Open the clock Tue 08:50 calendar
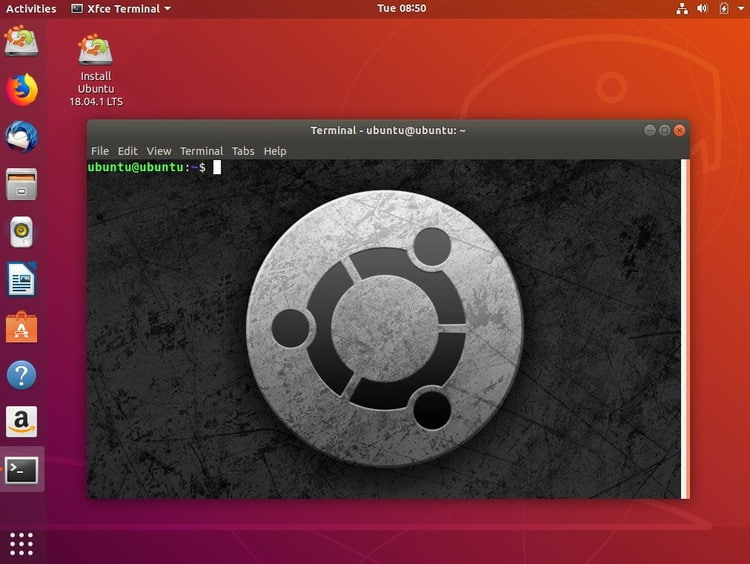The image size is (750, 564). coord(401,8)
